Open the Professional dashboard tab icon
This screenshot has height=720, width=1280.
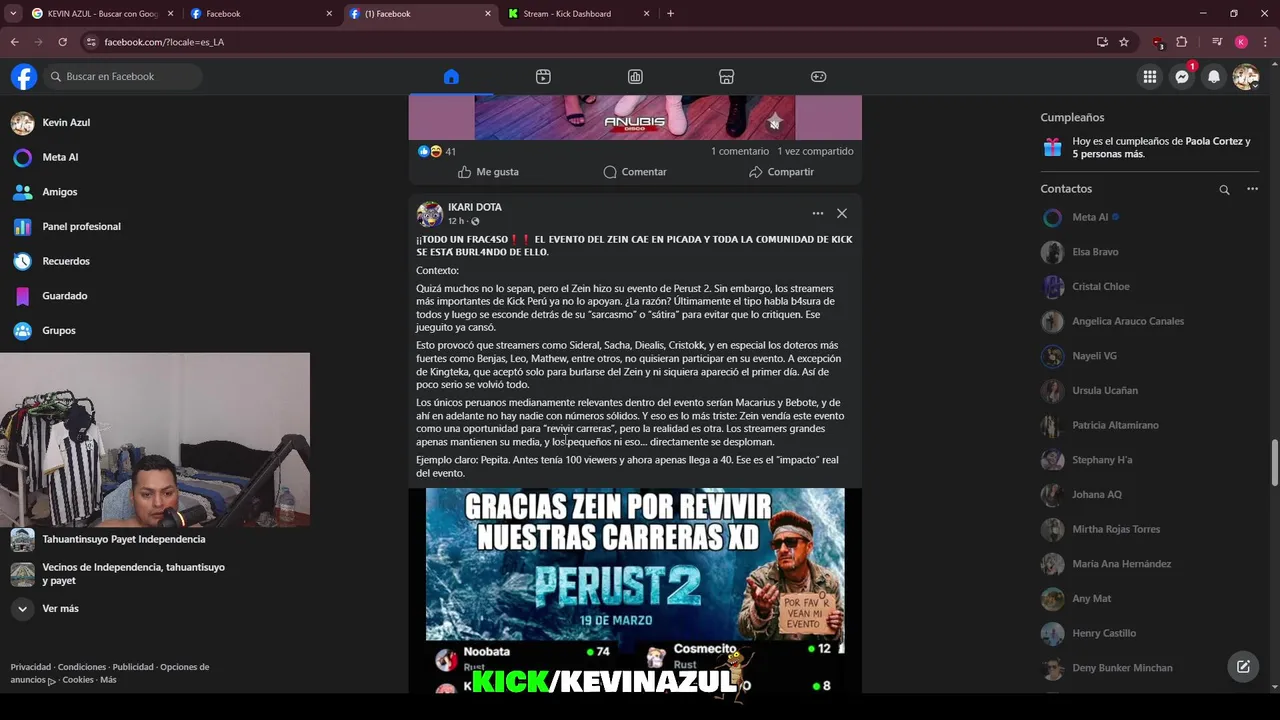(x=635, y=77)
